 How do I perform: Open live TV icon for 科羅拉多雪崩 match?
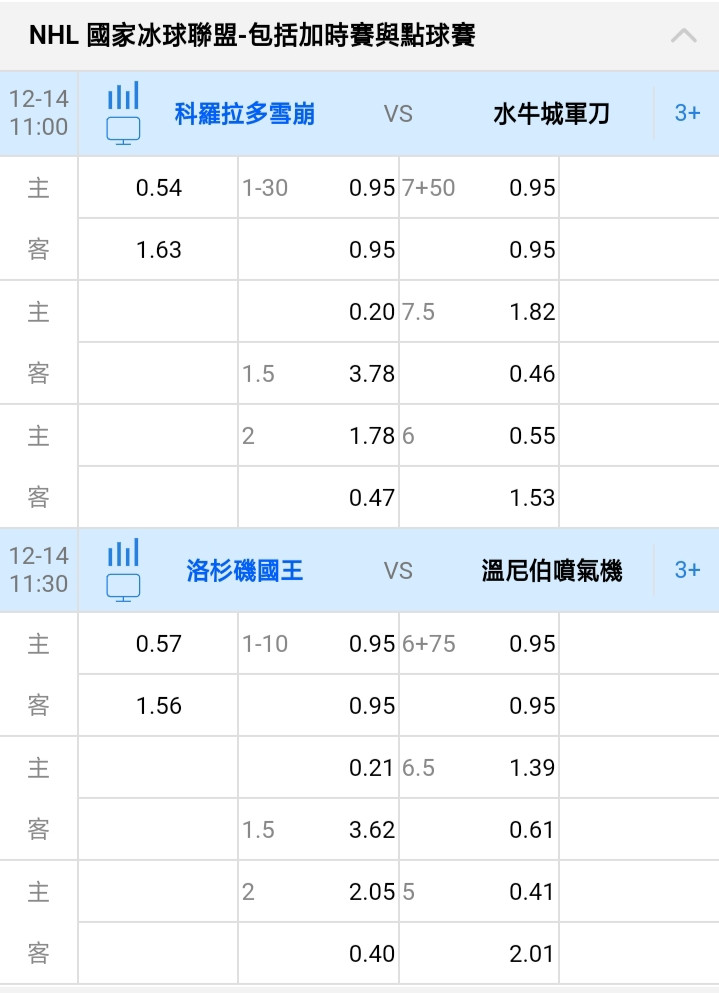coord(123,131)
